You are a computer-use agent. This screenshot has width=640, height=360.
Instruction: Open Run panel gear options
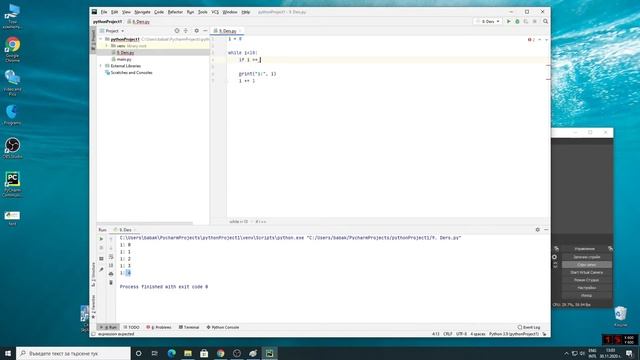pyautogui.click(x=538, y=230)
